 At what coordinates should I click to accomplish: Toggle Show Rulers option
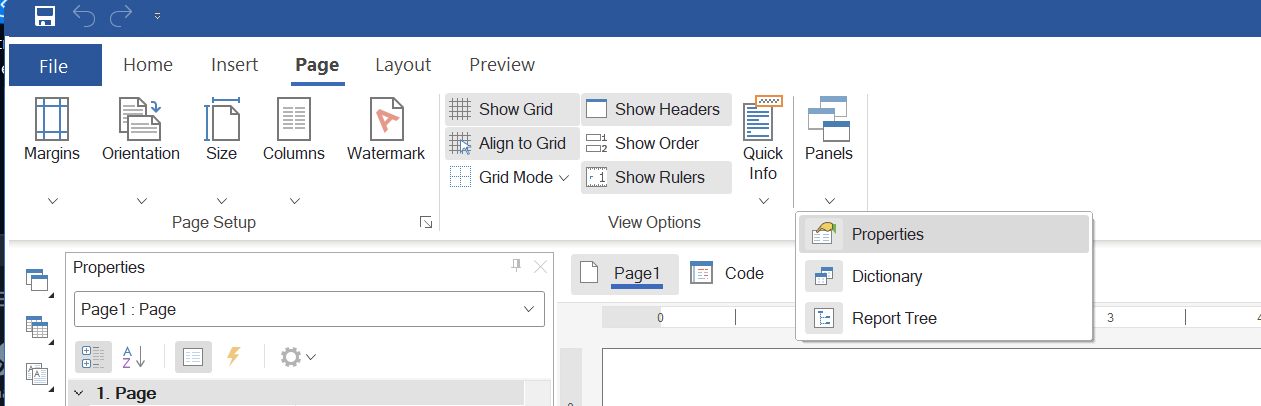click(x=656, y=177)
